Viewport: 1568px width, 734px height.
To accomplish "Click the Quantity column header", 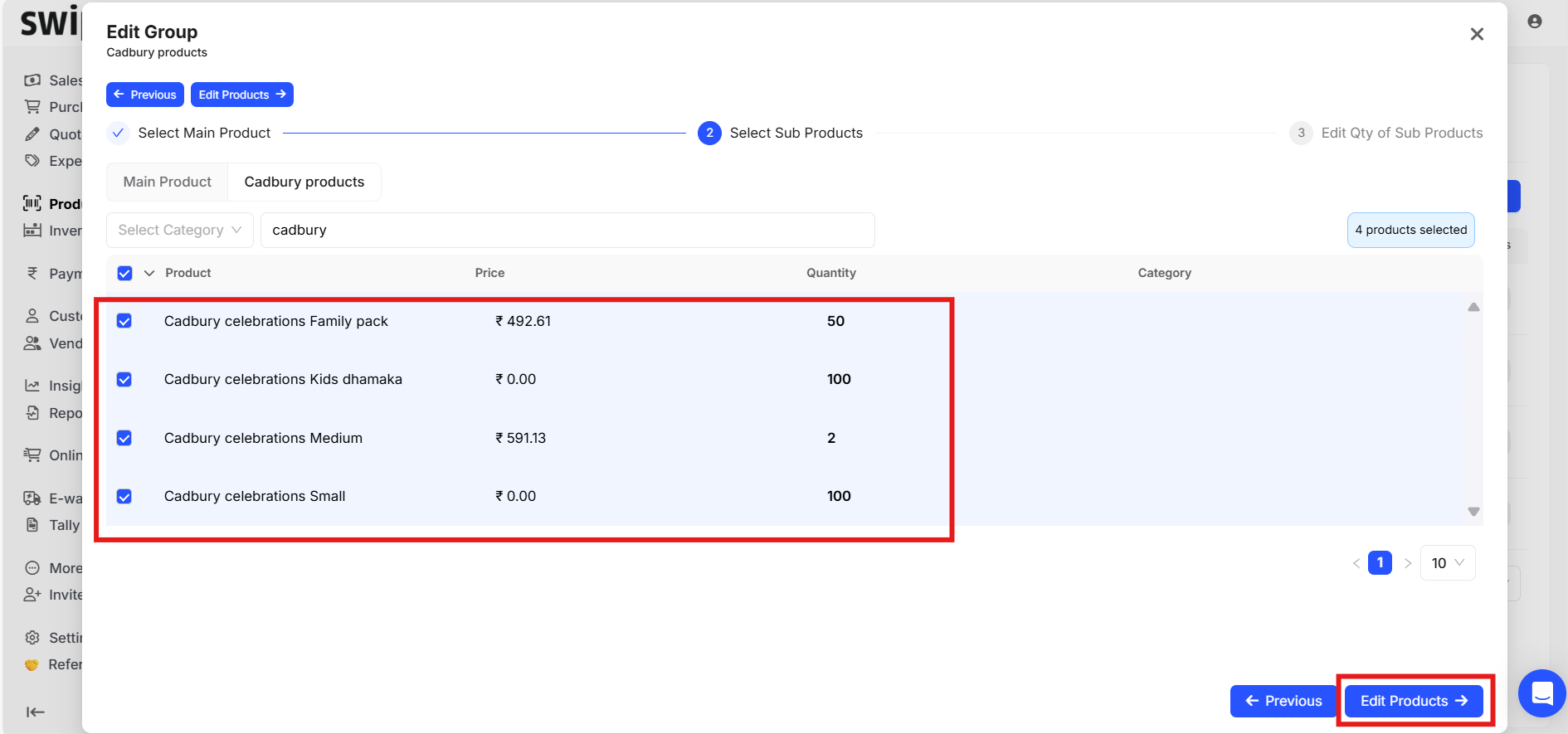I will (x=831, y=273).
